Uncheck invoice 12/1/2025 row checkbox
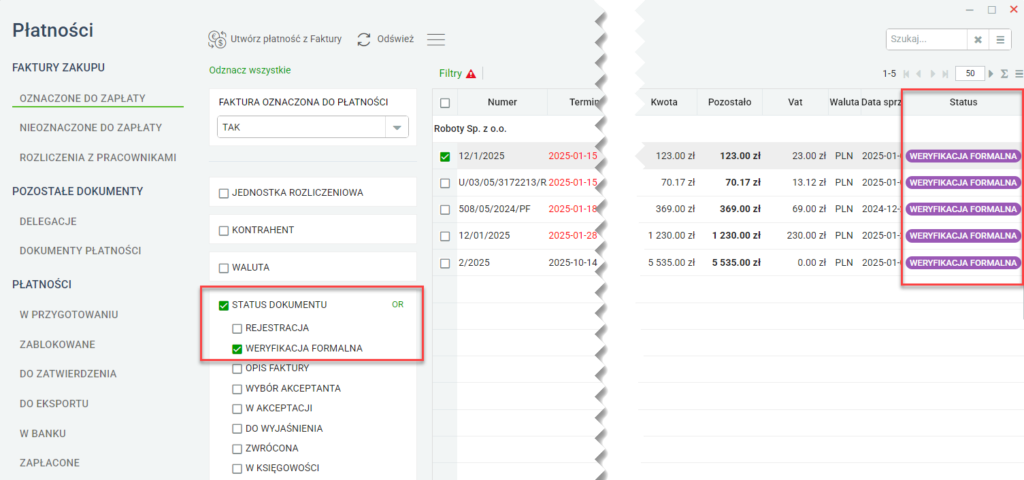This screenshot has height=480, width=1024. tap(445, 157)
